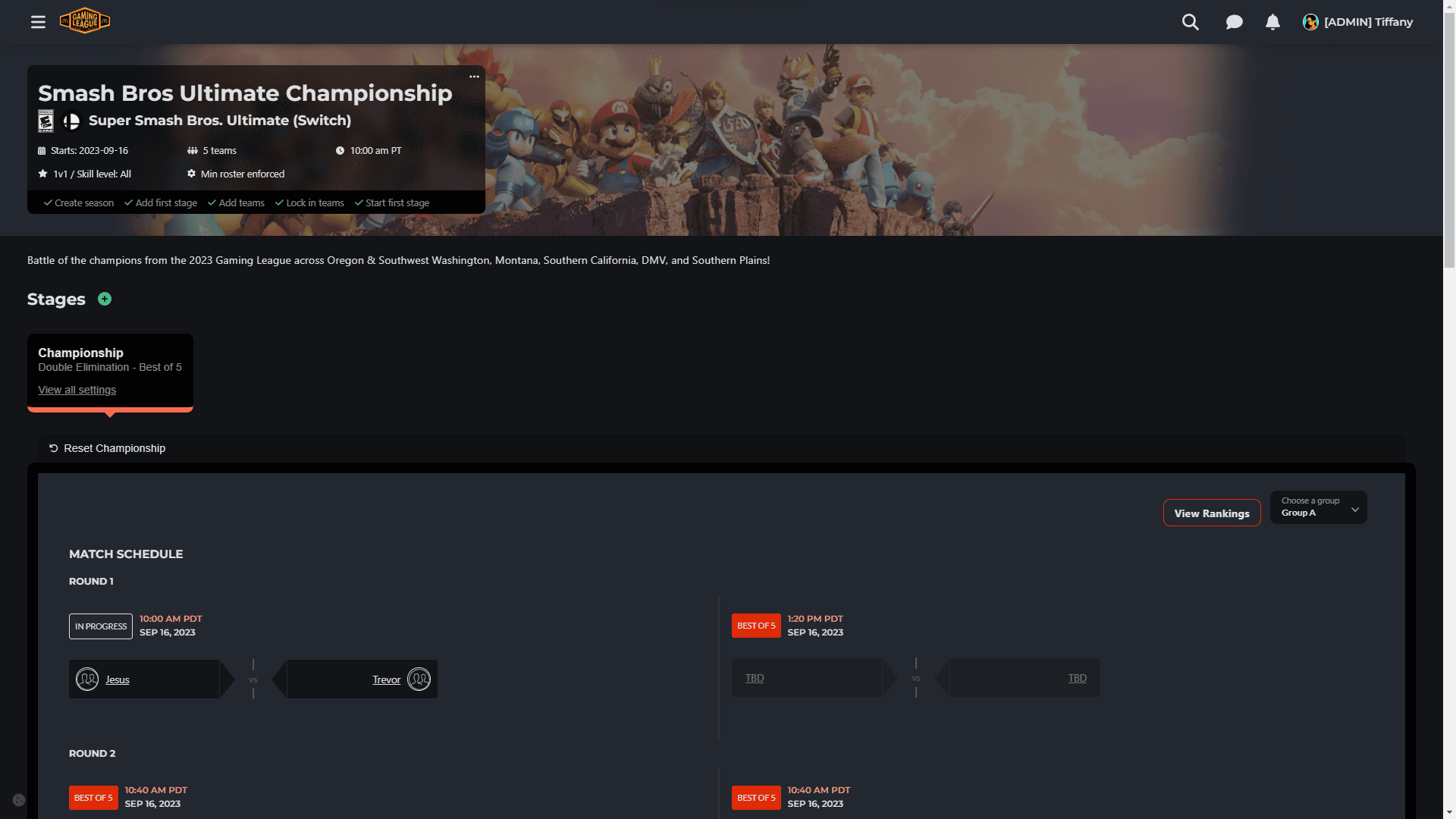The image size is (1456, 819).
Task: Open the notifications bell
Action: 1272,22
